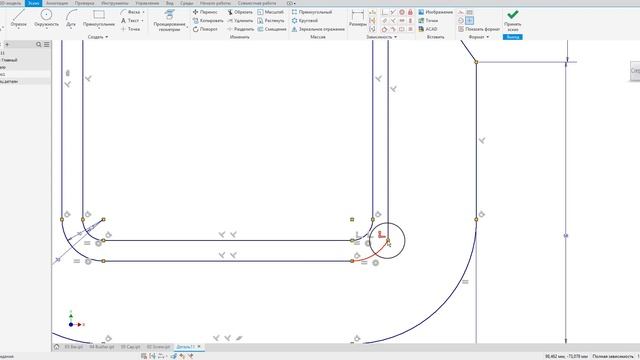Activate the Обрезать trim tool
640x360 pixels.
[240, 12]
